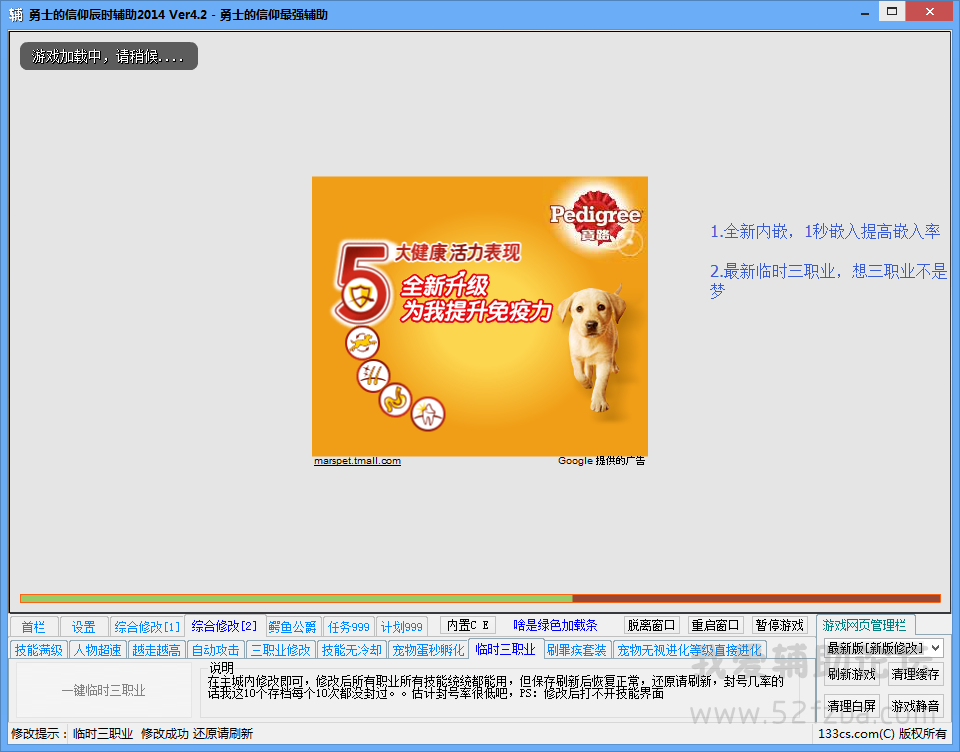Open the 首栏 tab
The width and height of the screenshot is (960, 752).
(x=34, y=626)
